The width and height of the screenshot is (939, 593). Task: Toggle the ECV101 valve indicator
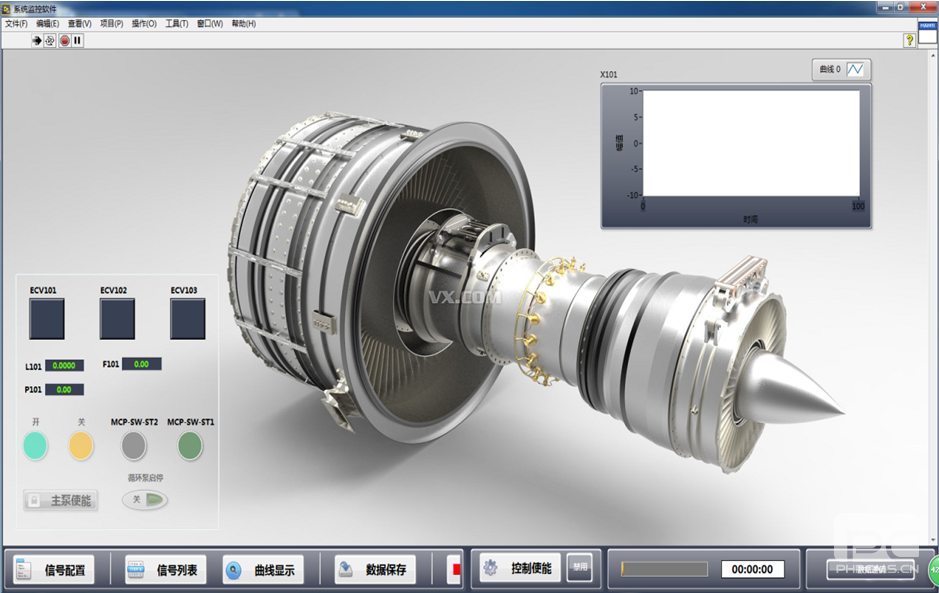click(47, 319)
